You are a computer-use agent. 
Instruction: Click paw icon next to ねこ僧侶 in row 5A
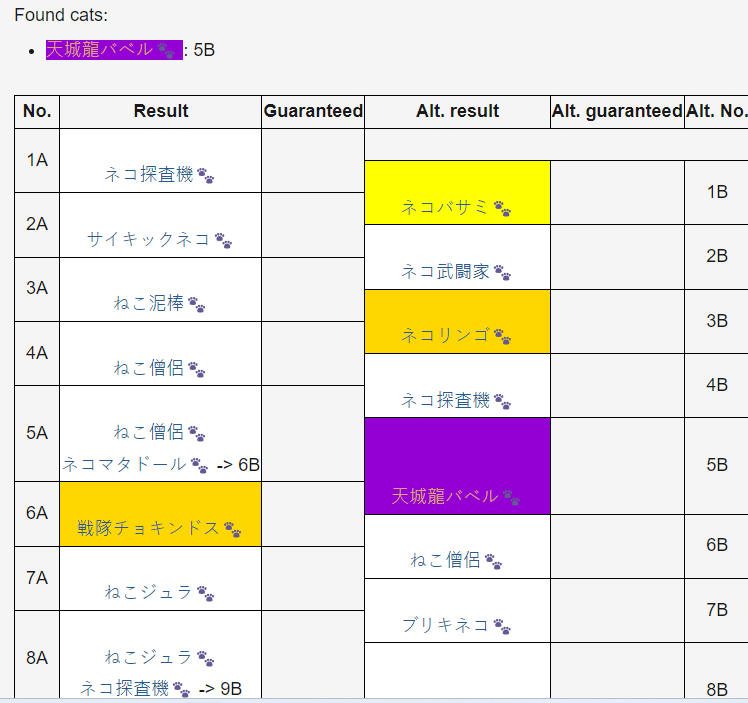197,433
